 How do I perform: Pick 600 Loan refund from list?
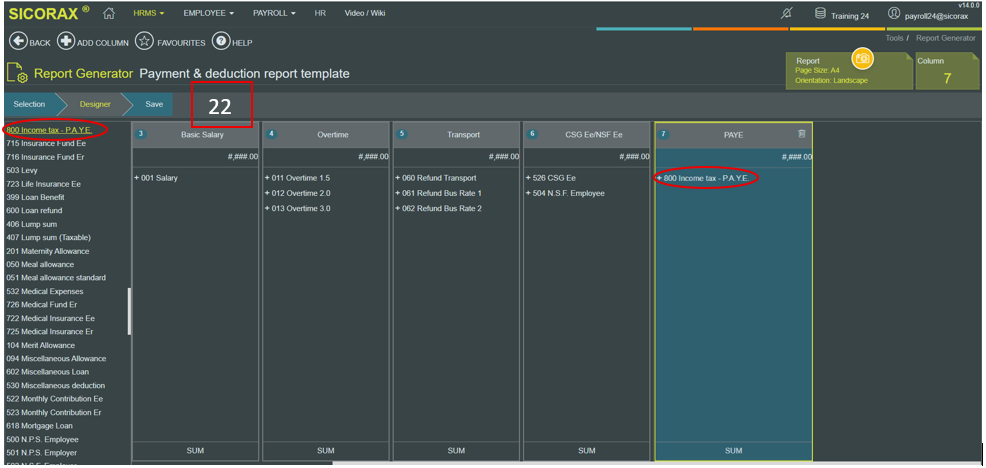coord(34,211)
